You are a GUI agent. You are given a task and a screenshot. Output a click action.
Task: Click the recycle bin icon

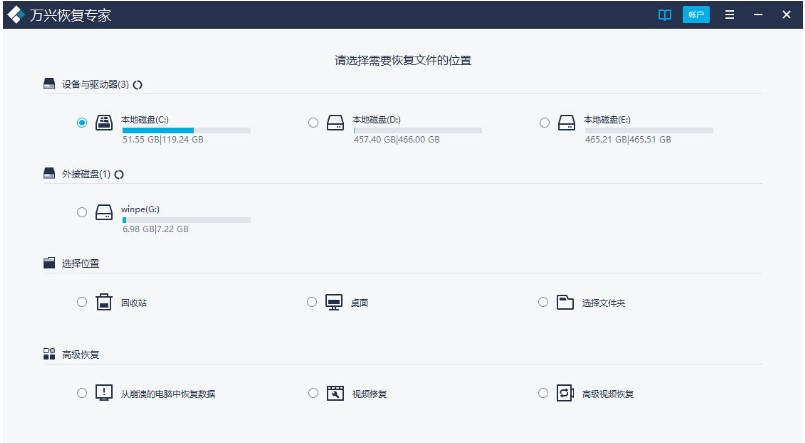[104, 302]
